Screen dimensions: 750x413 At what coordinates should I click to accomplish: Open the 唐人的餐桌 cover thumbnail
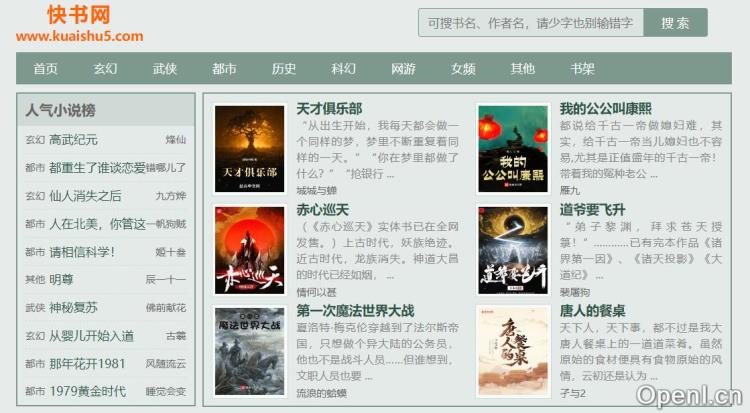(513, 351)
